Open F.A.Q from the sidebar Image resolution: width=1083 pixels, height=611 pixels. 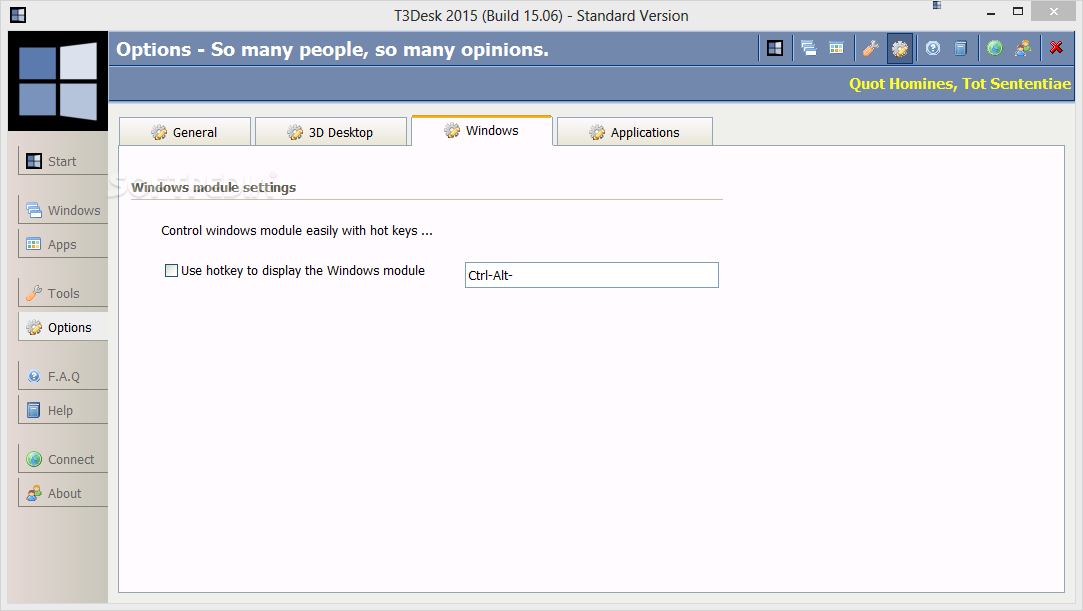[63, 376]
